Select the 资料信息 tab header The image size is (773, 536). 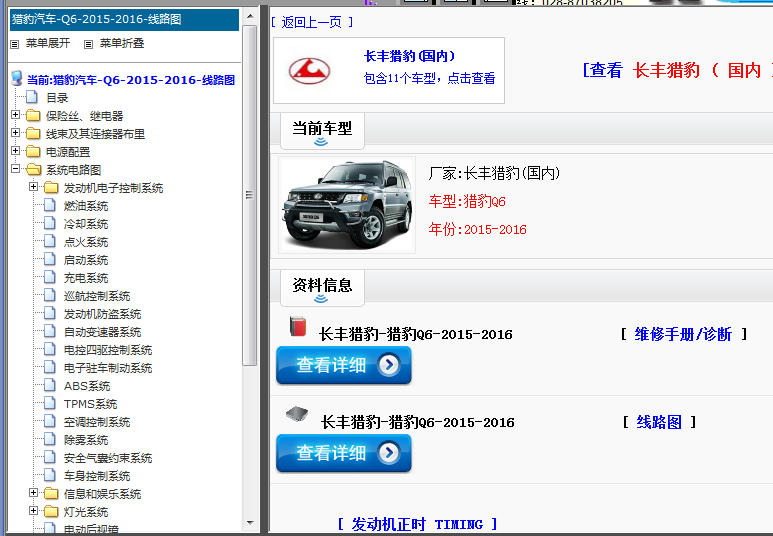(x=322, y=288)
